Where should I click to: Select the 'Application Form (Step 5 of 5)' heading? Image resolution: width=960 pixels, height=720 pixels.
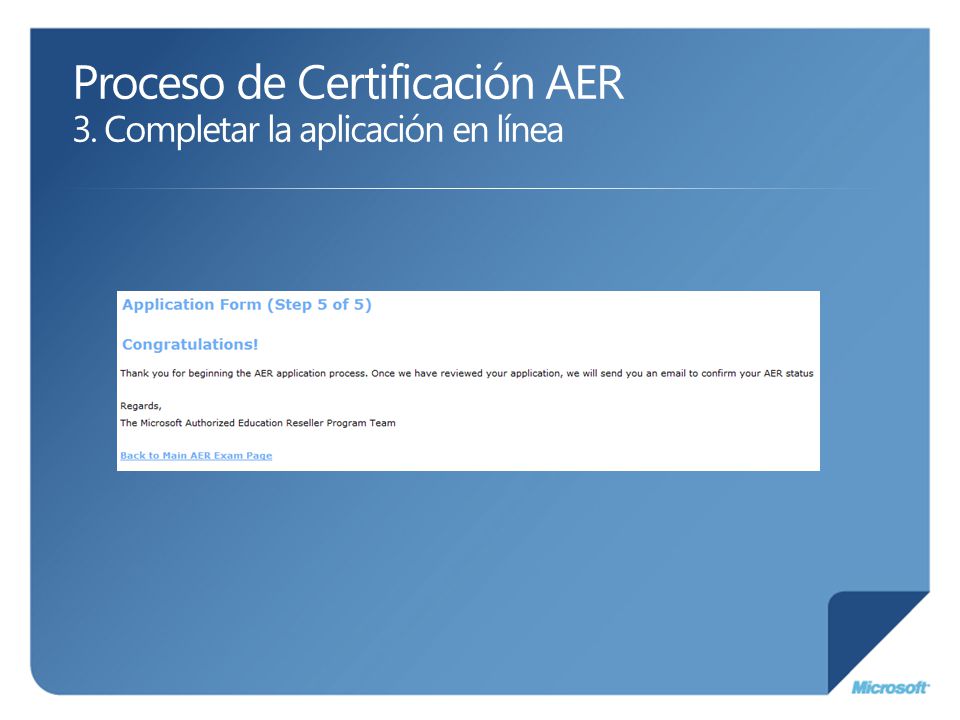point(247,305)
